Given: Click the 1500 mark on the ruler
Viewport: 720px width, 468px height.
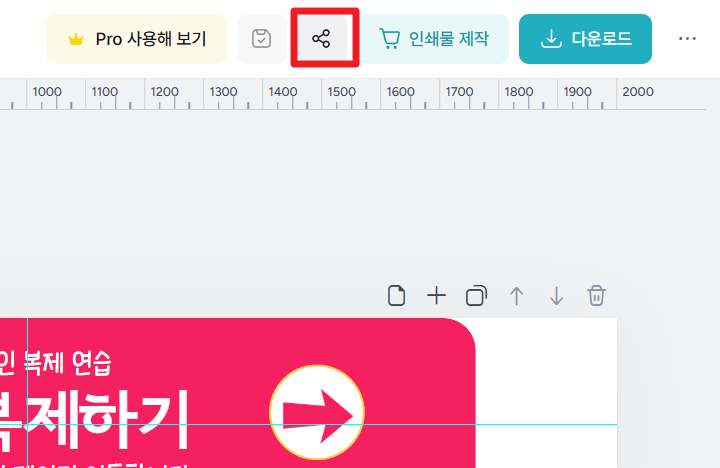Looking at the screenshot, I should [x=341, y=92].
